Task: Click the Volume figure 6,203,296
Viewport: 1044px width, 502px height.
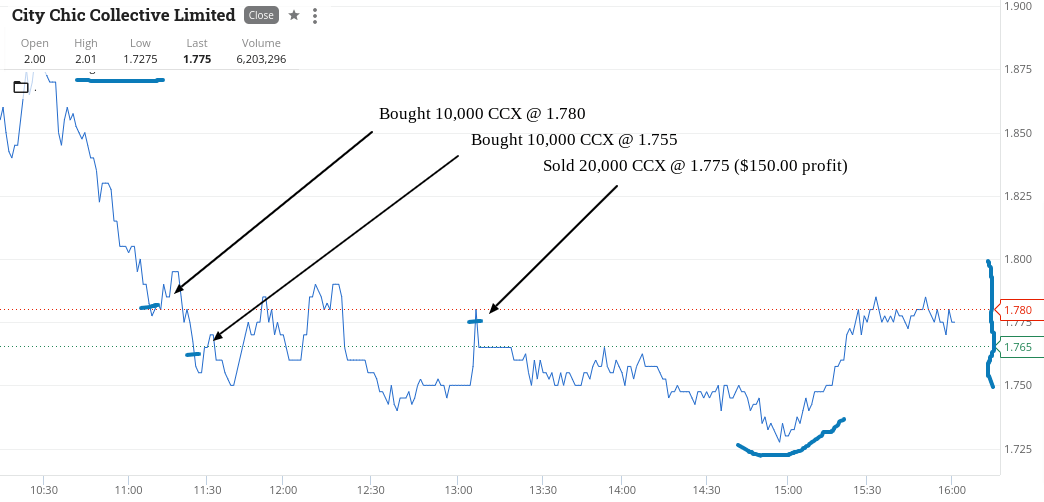Action: [x=261, y=59]
